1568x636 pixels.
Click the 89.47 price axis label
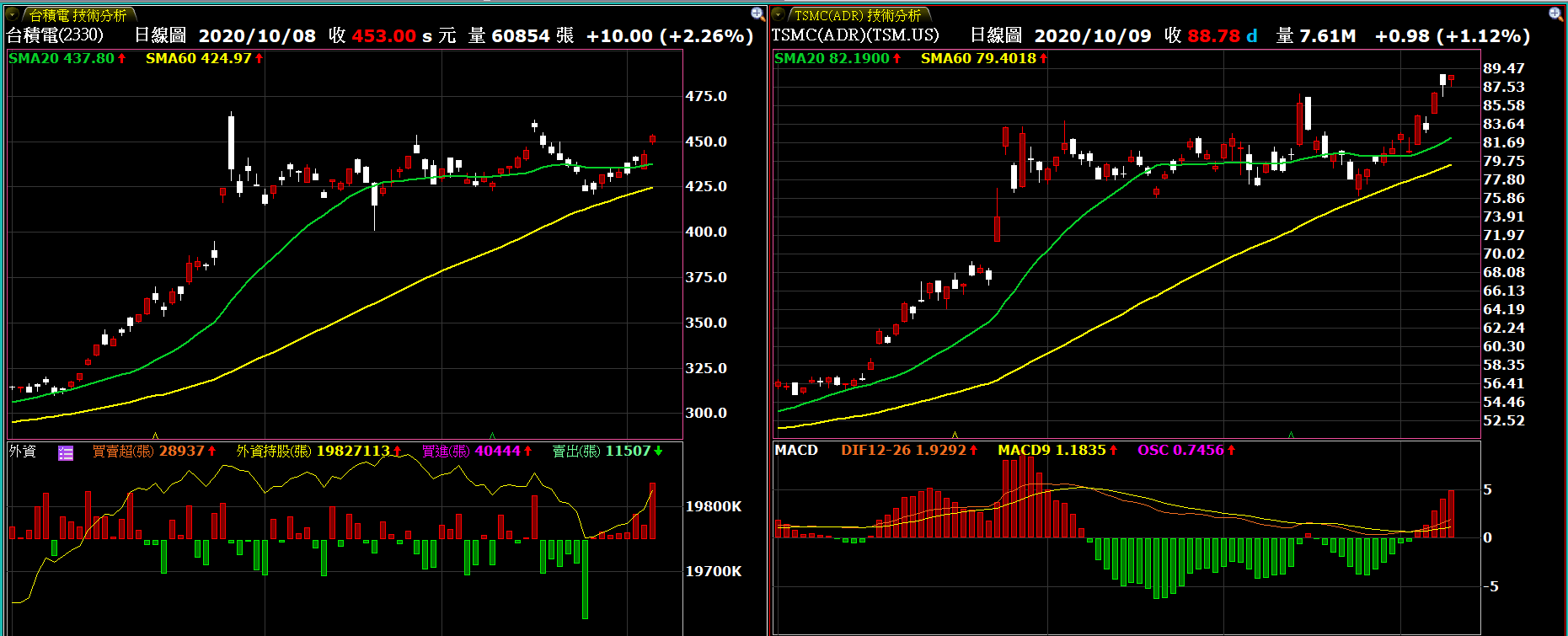1504,68
